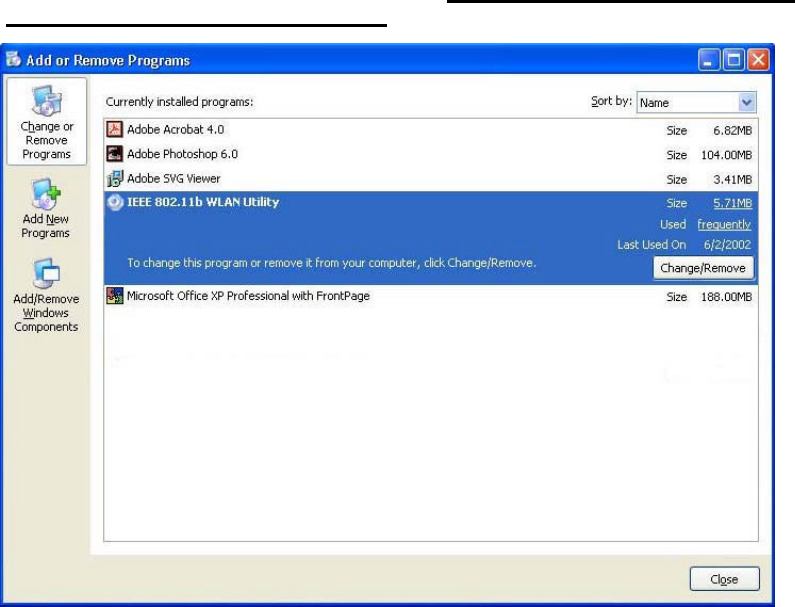Click the Sort by label
The width and height of the screenshot is (795, 607).
click(611, 101)
